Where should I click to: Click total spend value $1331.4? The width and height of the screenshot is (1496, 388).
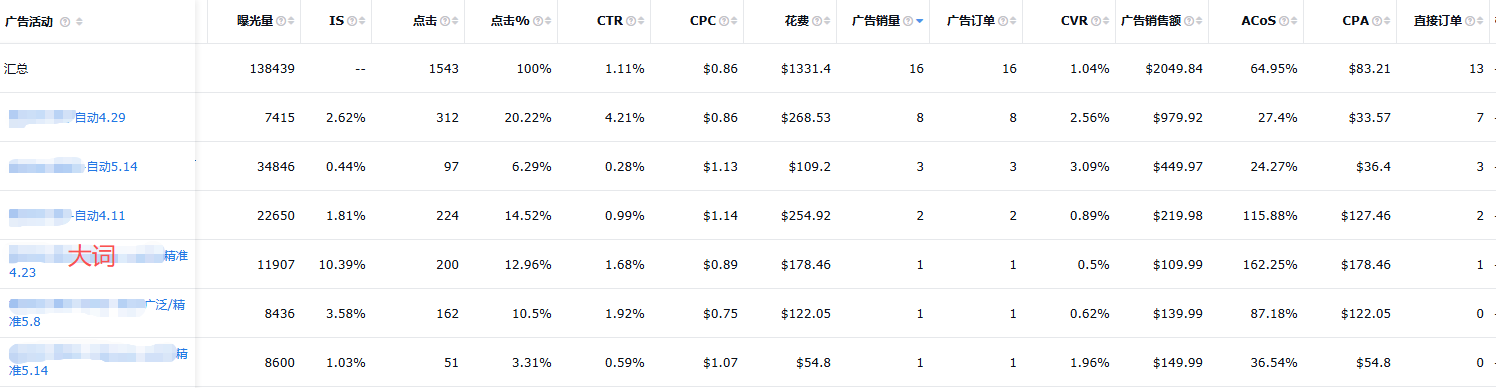coord(806,68)
